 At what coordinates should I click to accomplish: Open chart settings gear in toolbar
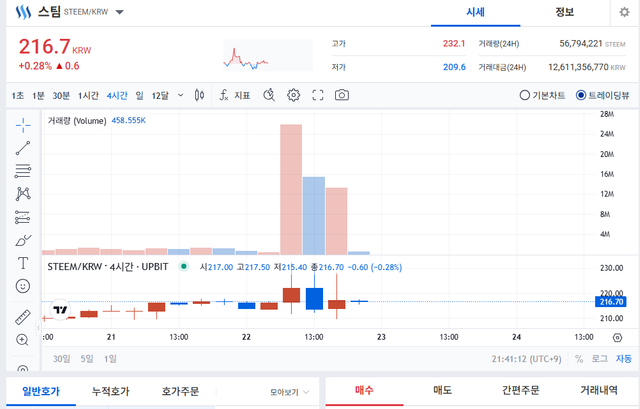293,96
